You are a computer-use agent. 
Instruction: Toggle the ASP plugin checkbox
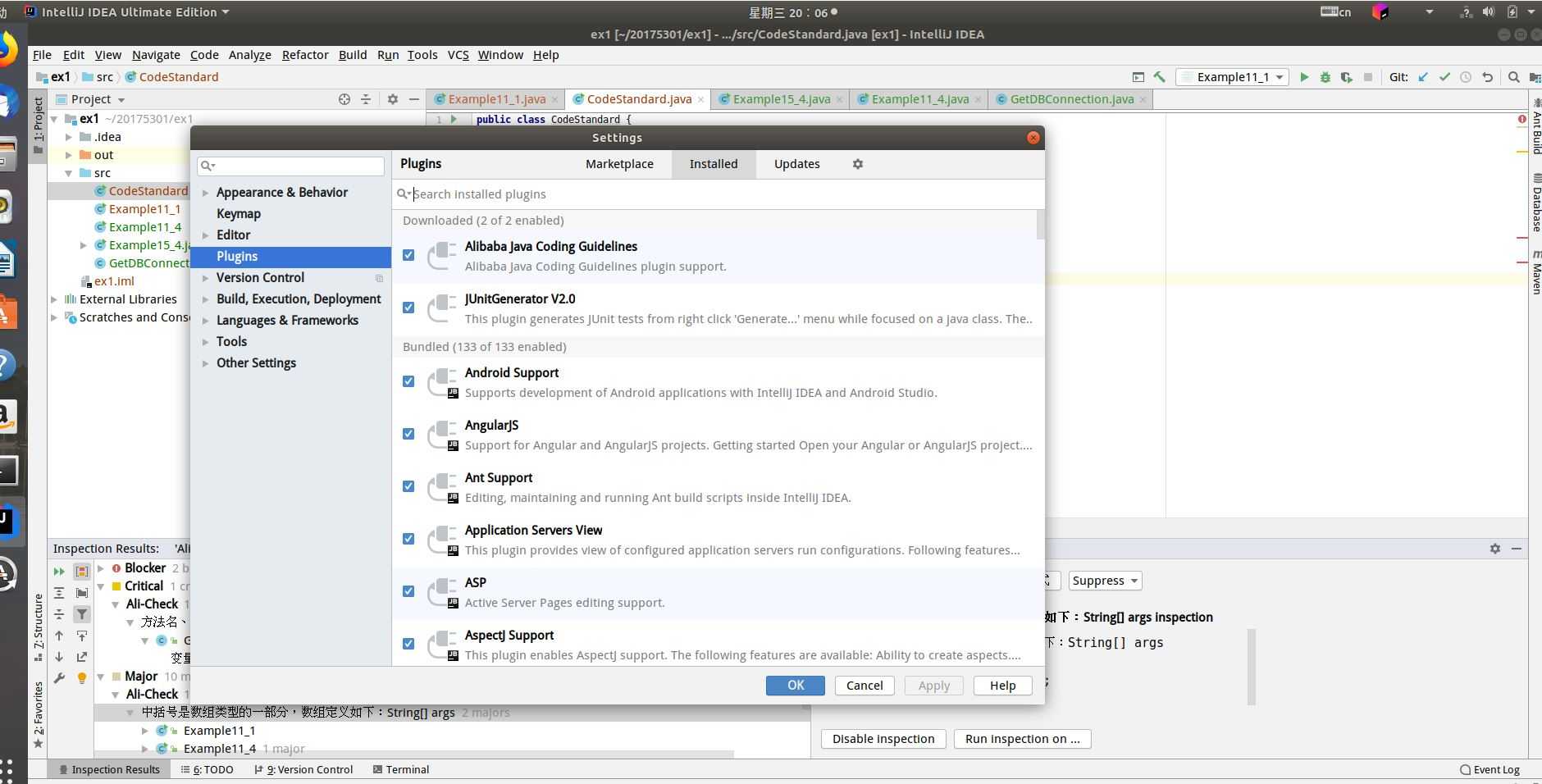408,591
